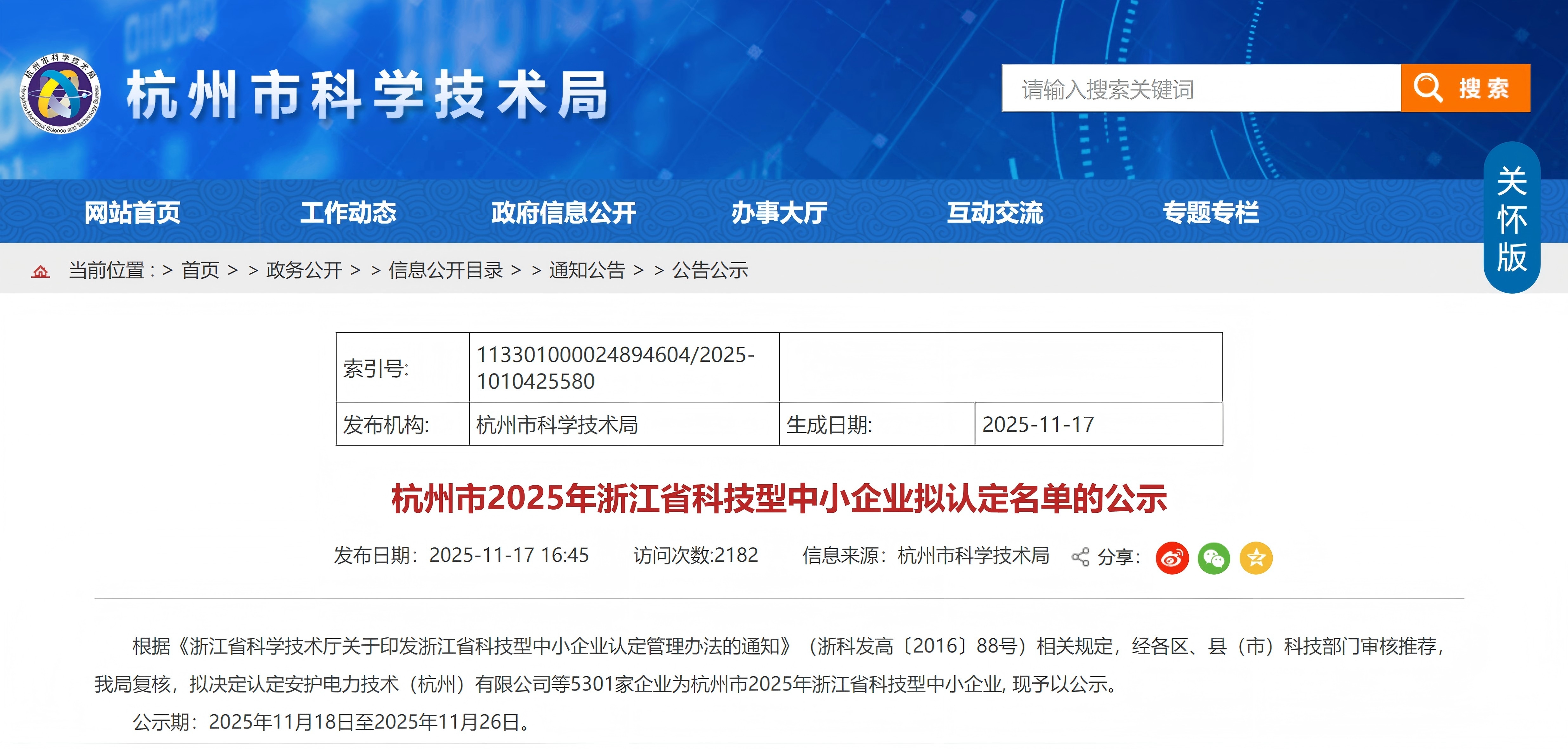Click the WeChat share icon

1213,557
